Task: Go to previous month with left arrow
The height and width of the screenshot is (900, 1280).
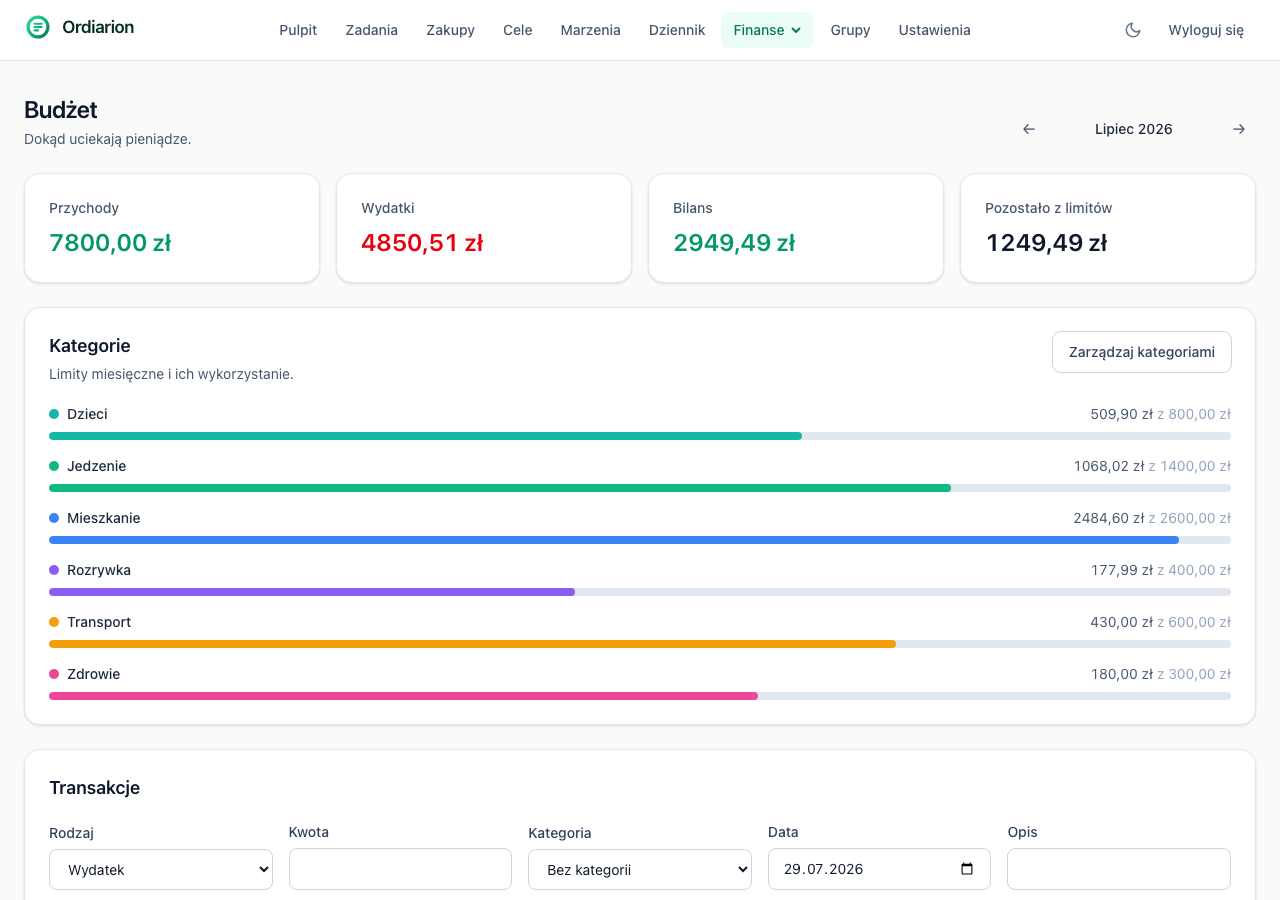Action: pos(1028,129)
